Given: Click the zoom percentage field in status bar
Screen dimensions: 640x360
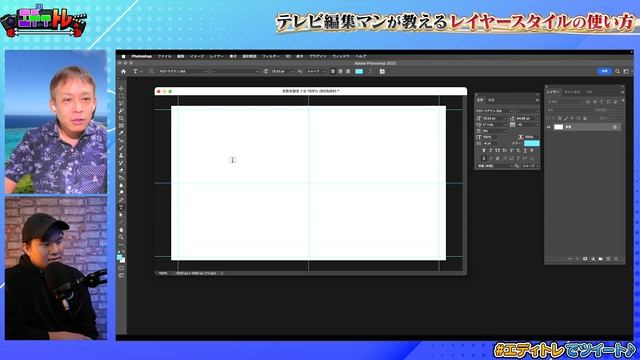Looking at the screenshot, I should [x=163, y=273].
